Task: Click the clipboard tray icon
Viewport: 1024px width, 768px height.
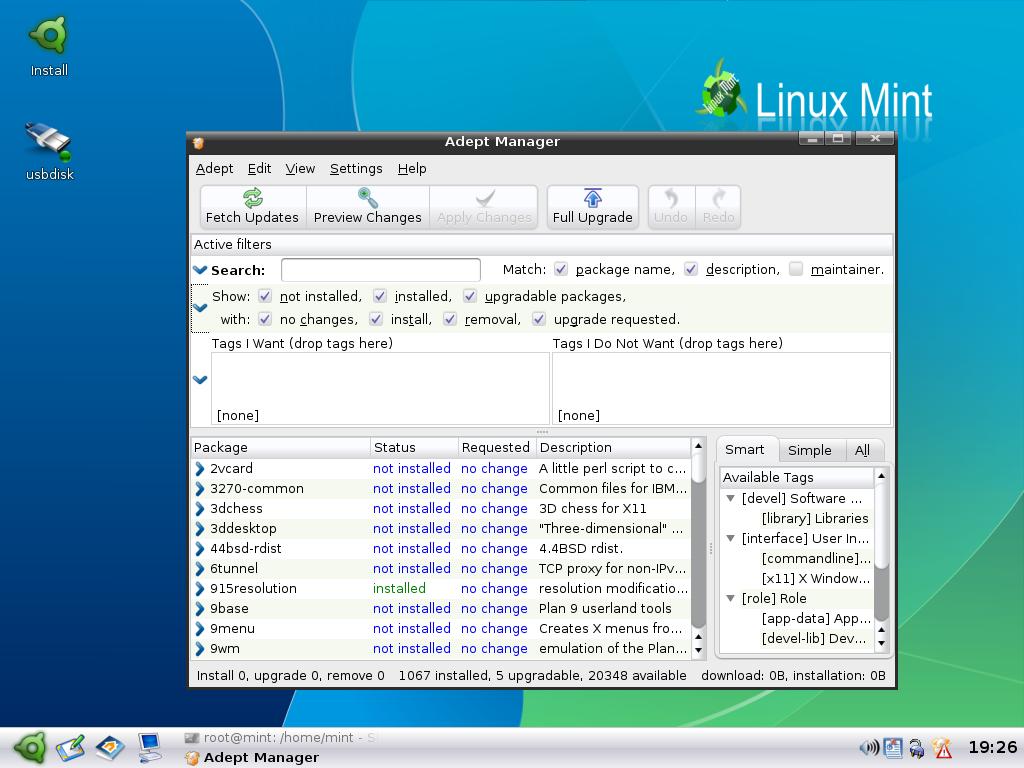Action: coord(893,748)
